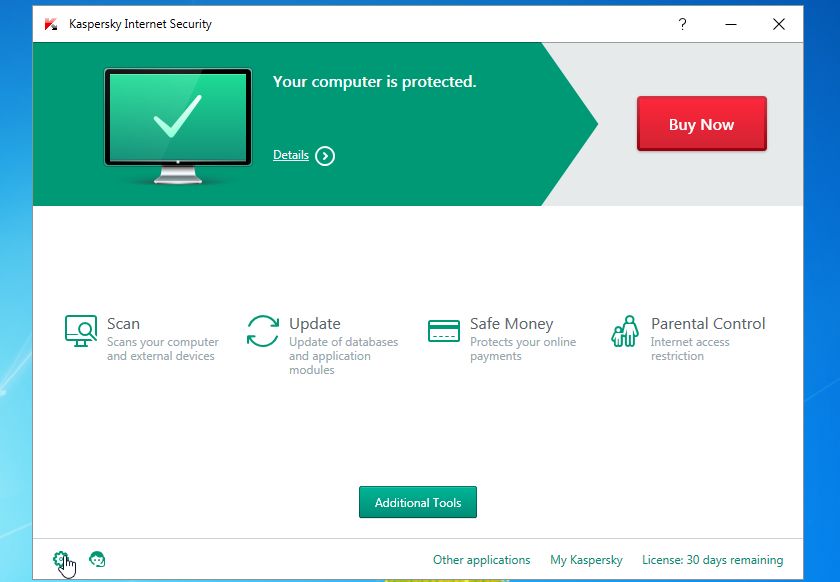The image size is (840, 582).
Task: Click the Kaspersky logo in title bar
Action: [51, 24]
